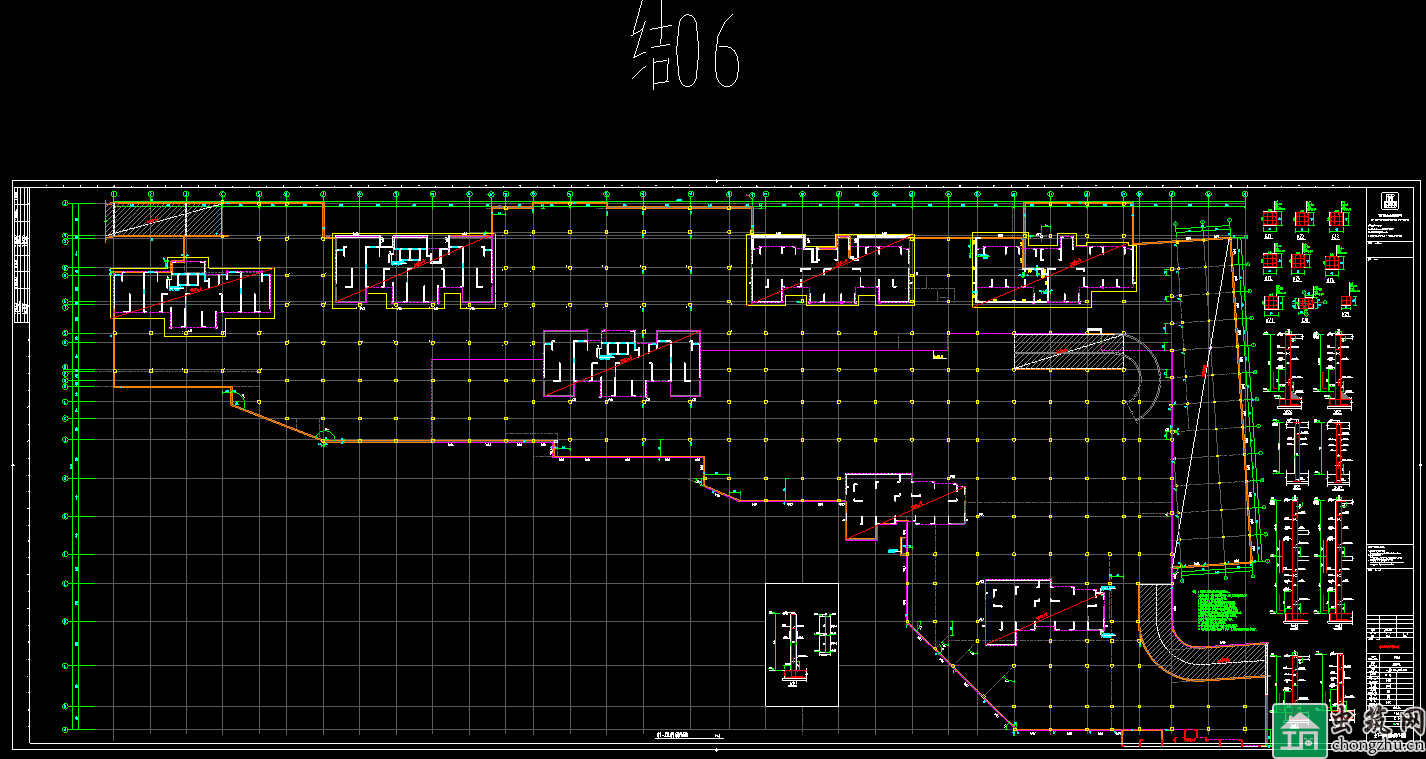Click the large 结06 drawing title
This screenshot has height=759, width=1426.
(x=686, y=52)
